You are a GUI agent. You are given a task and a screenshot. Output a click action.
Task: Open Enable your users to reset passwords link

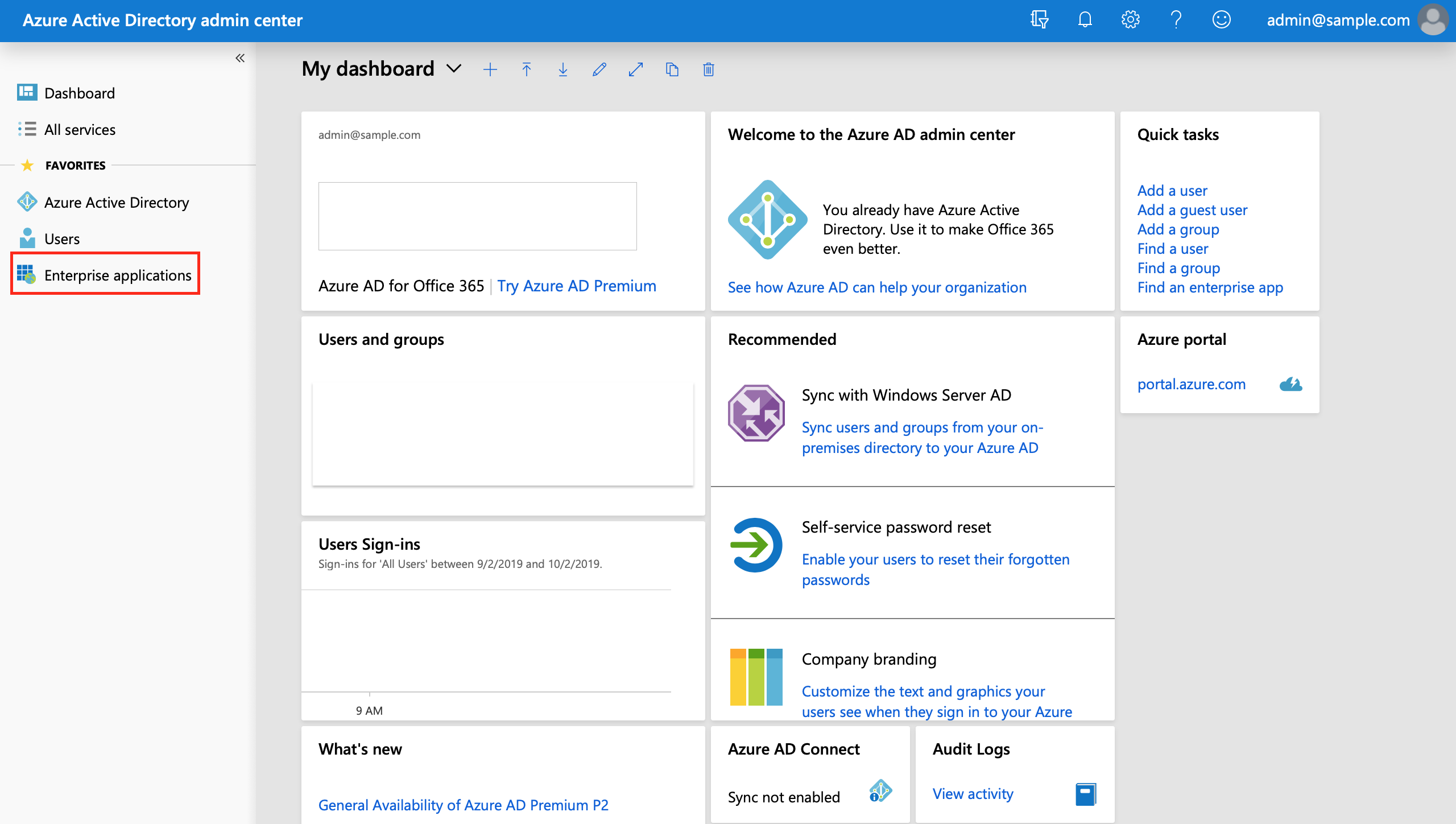(x=936, y=570)
